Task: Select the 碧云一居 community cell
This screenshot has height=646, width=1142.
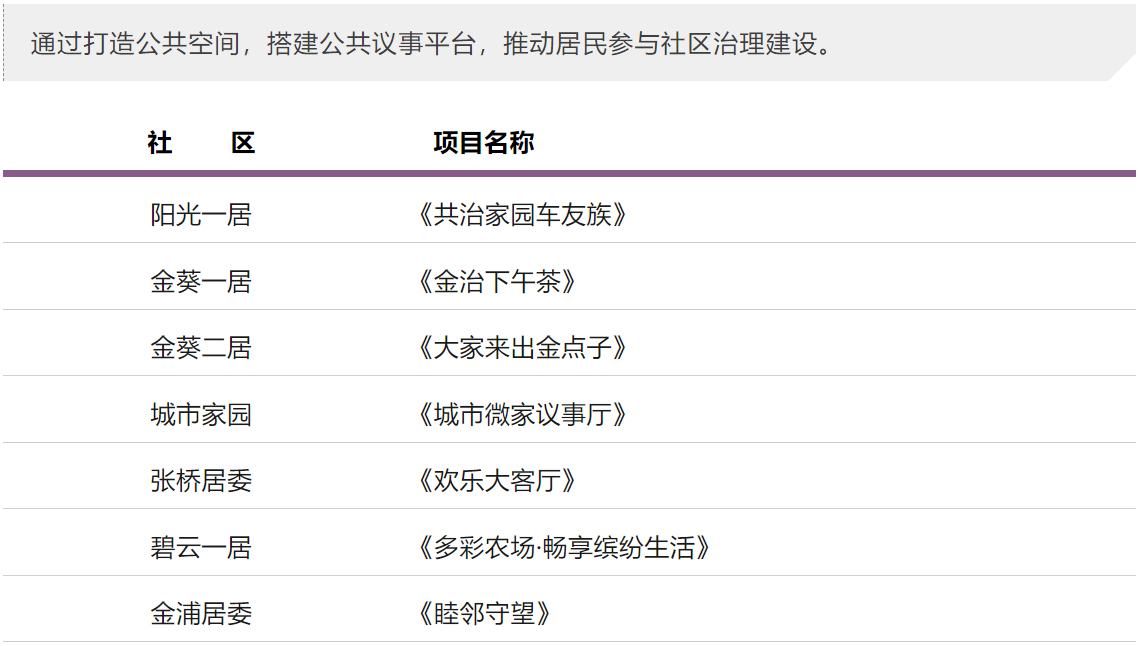Action: (x=201, y=547)
